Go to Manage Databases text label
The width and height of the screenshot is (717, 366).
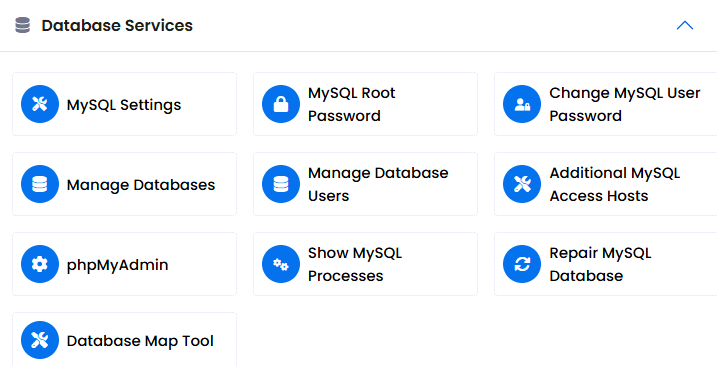141,185
